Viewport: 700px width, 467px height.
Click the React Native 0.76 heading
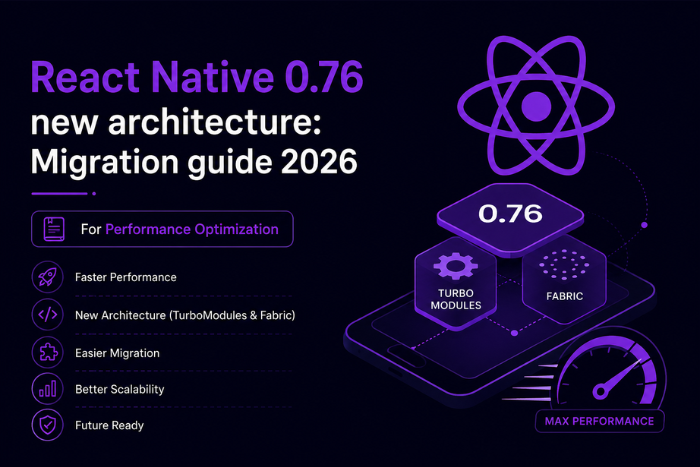[x=197, y=77]
